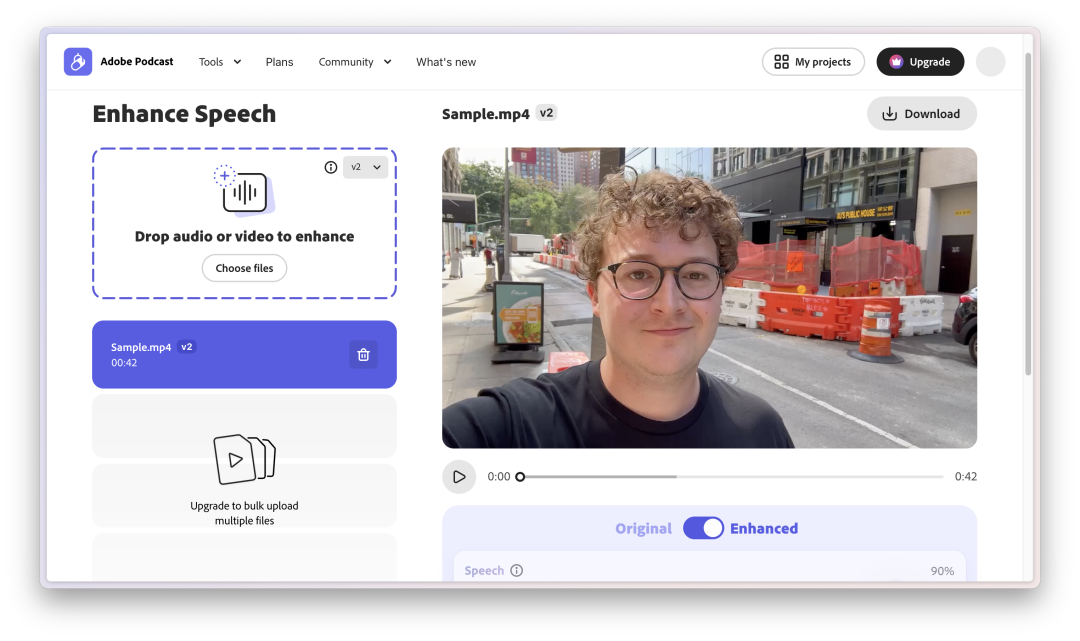
Task: Go to the Plans page
Action: [279, 62]
